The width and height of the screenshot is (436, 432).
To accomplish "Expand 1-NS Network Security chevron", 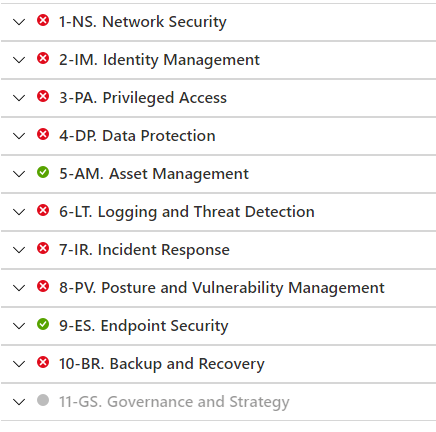I will click(19, 22).
